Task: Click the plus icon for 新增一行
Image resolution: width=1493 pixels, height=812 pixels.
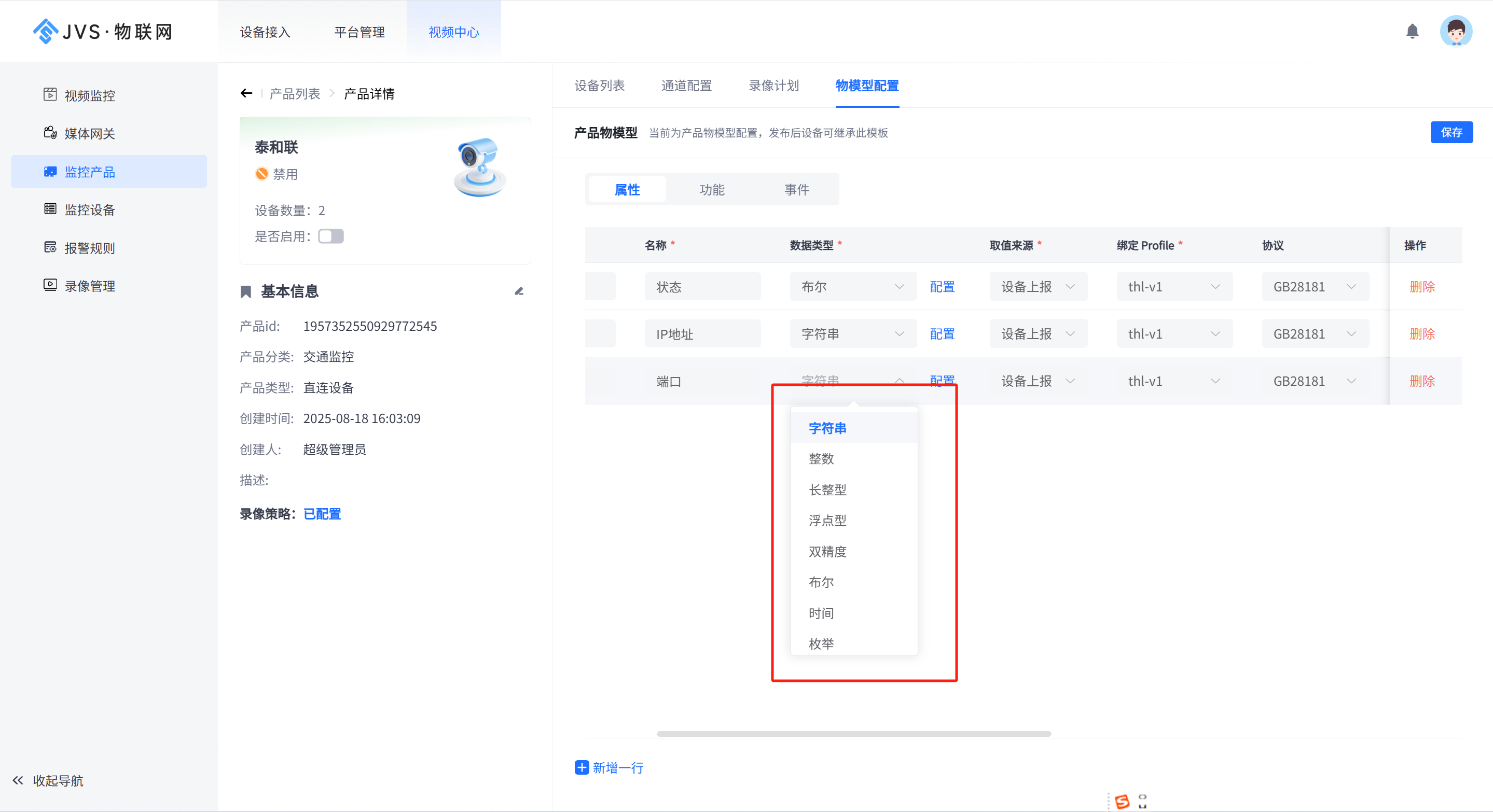Action: click(x=582, y=767)
